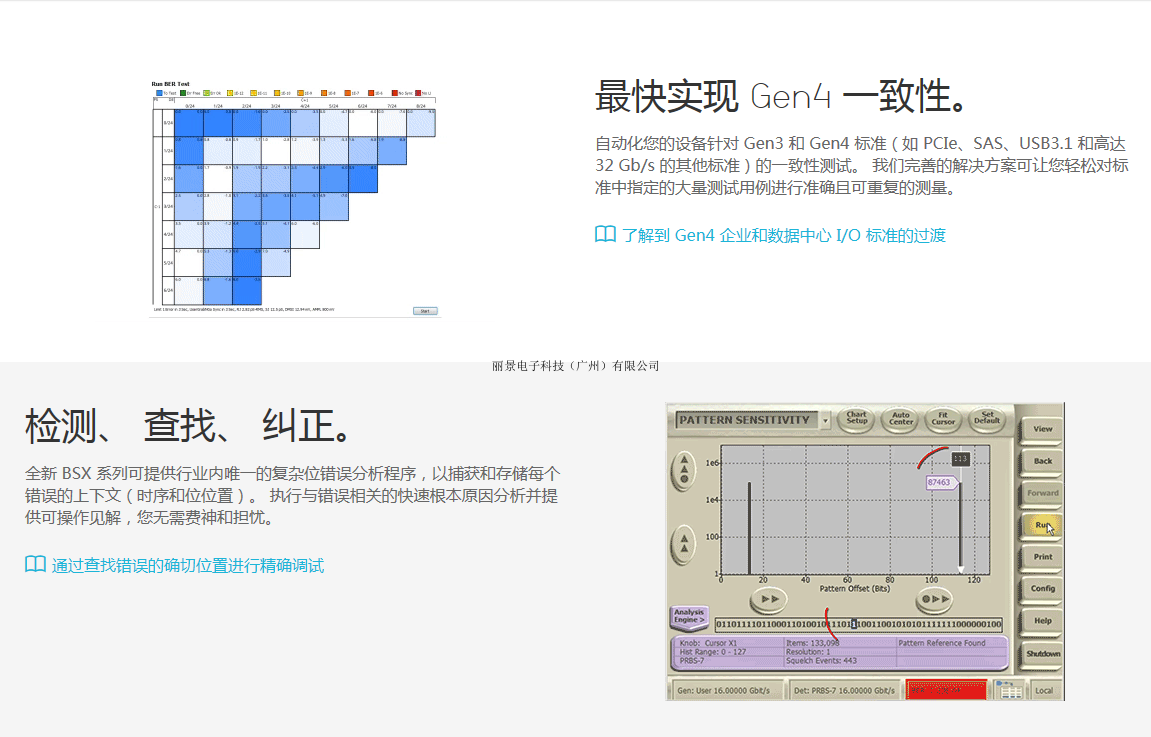This screenshot has height=737, width=1151.
Task: Click the '丽景电子科技（广州）有限公司' text
Action: click(x=576, y=366)
